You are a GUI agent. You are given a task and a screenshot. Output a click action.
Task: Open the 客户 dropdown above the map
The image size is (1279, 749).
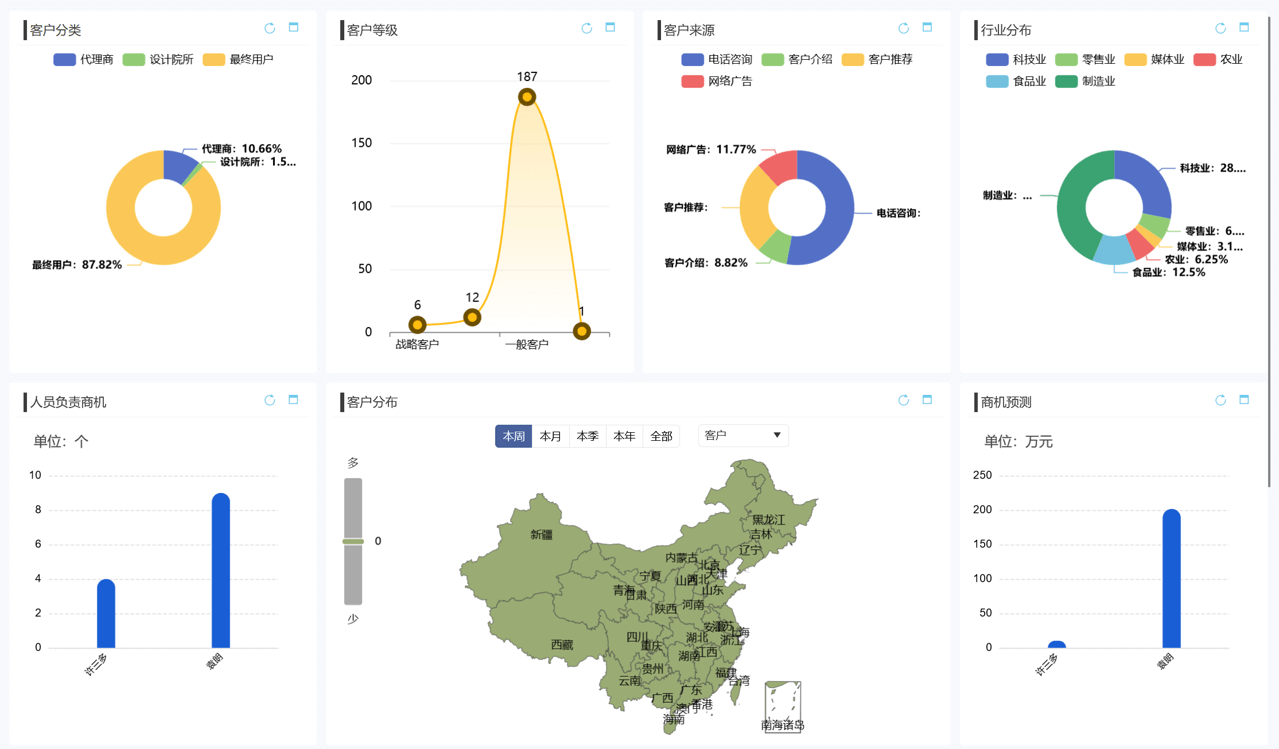[742, 435]
